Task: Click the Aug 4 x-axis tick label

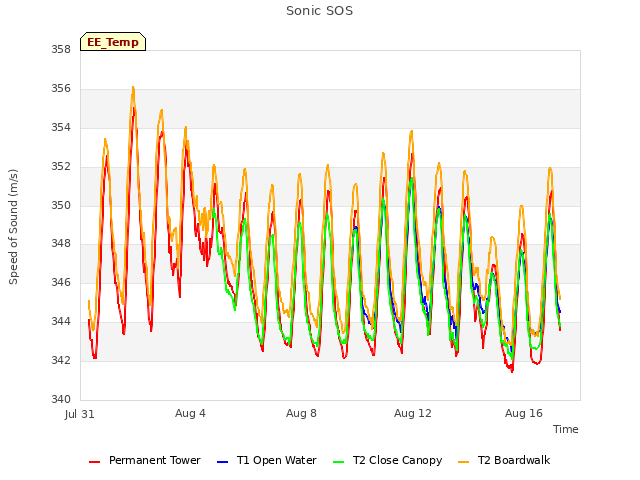Action: click(190, 413)
